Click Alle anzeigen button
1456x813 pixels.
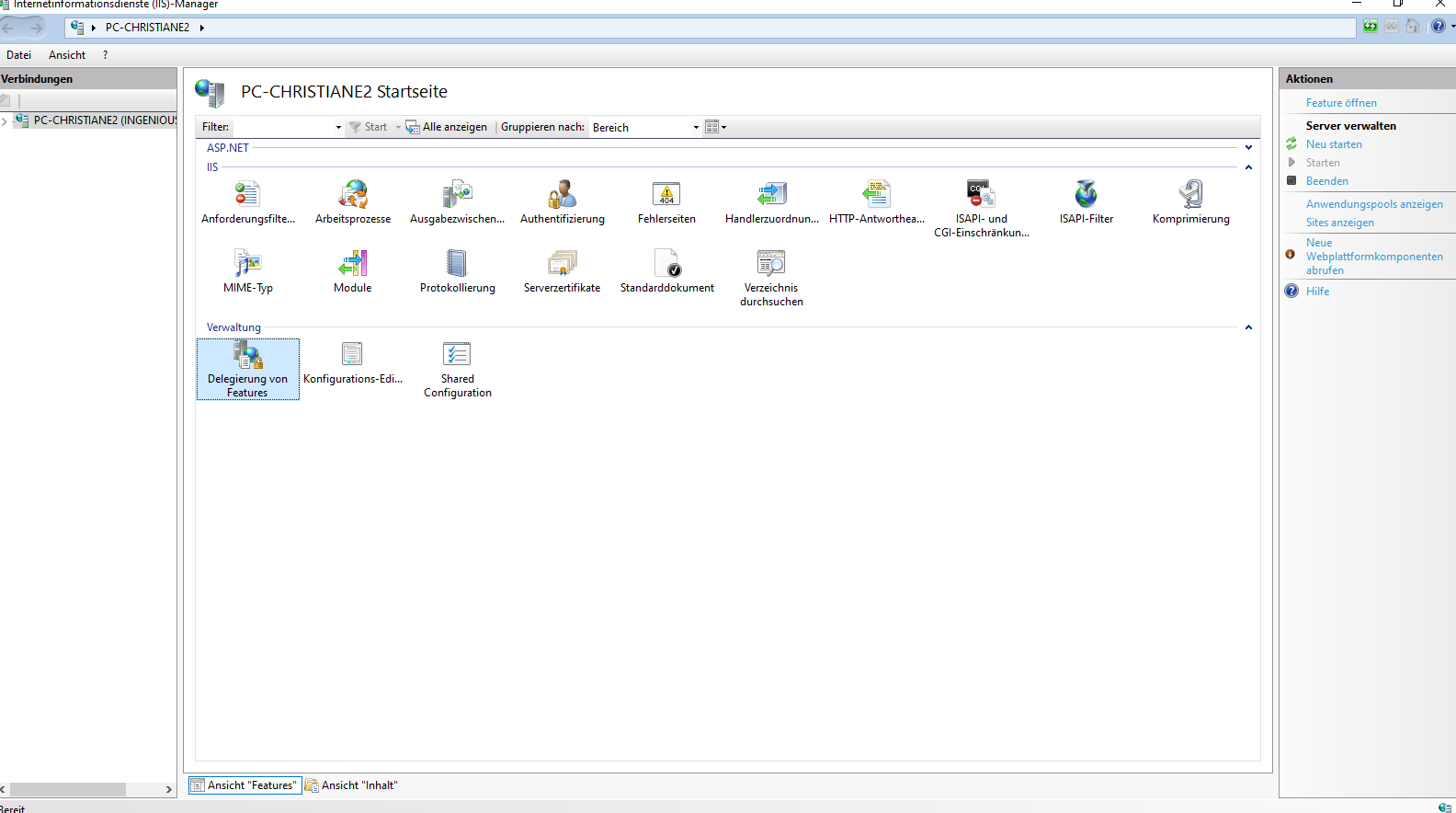tap(447, 128)
